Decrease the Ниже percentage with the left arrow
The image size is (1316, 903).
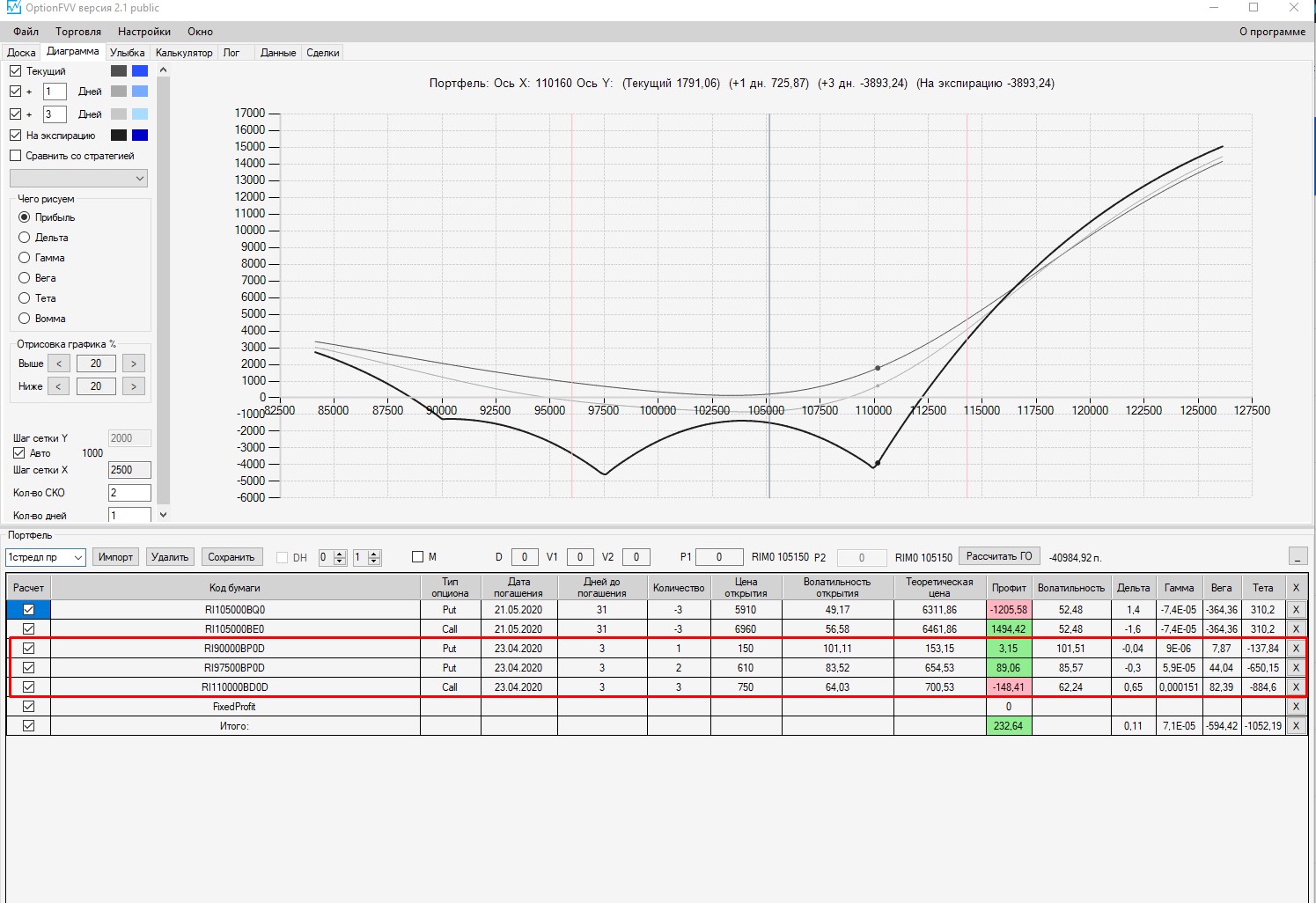click(59, 386)
